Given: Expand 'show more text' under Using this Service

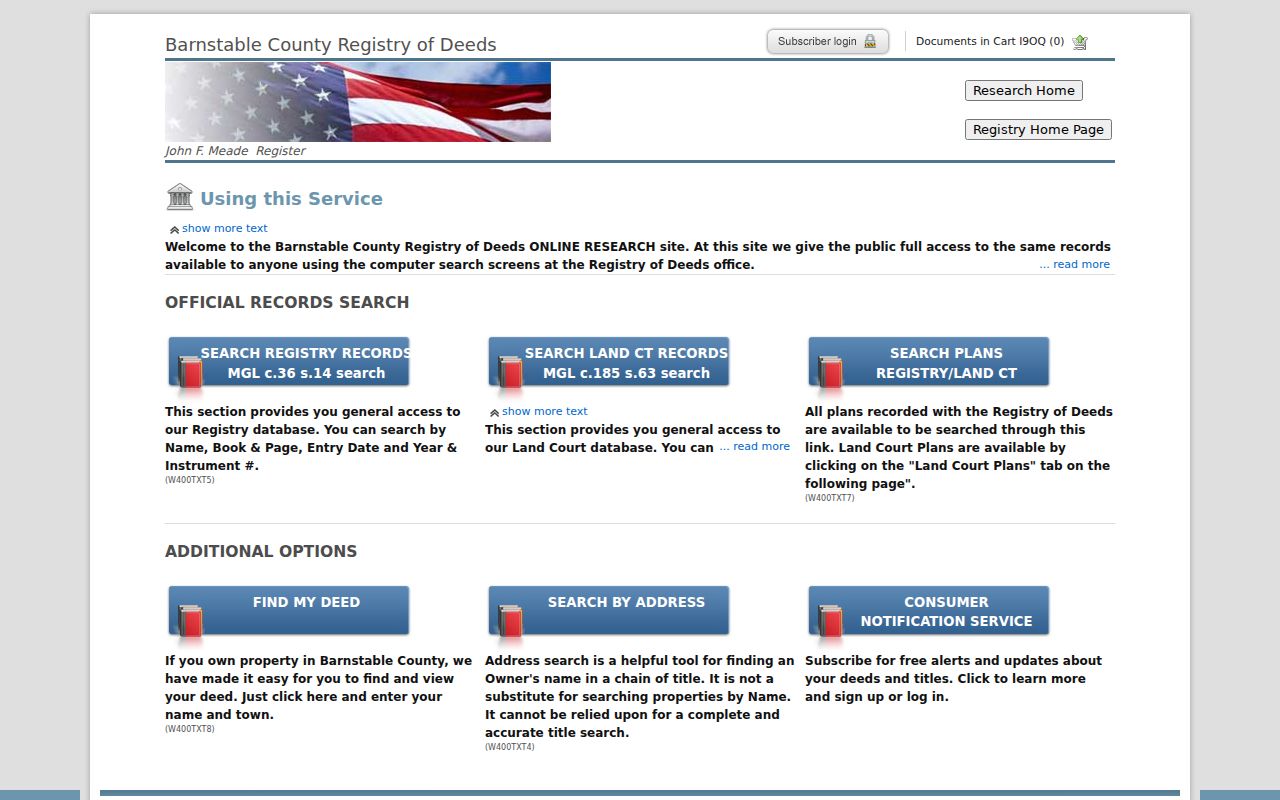Looking at the screenshot, I should point(225,228).
